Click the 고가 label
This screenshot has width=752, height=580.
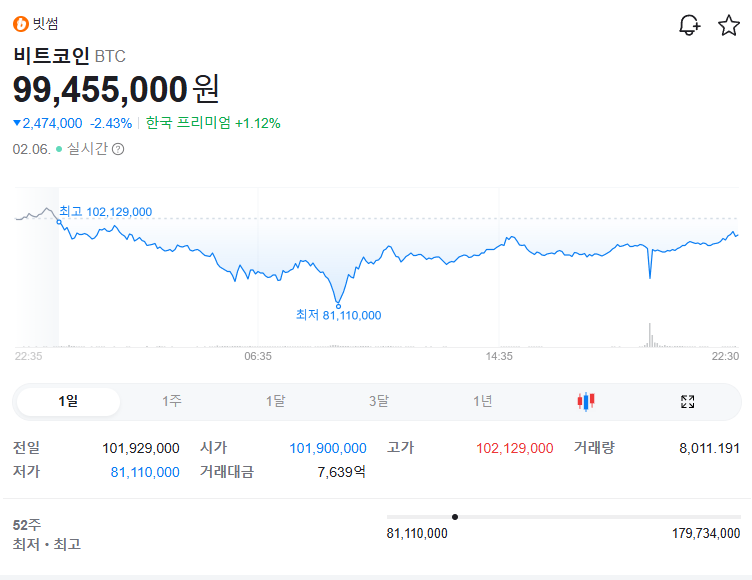(400, 448)
